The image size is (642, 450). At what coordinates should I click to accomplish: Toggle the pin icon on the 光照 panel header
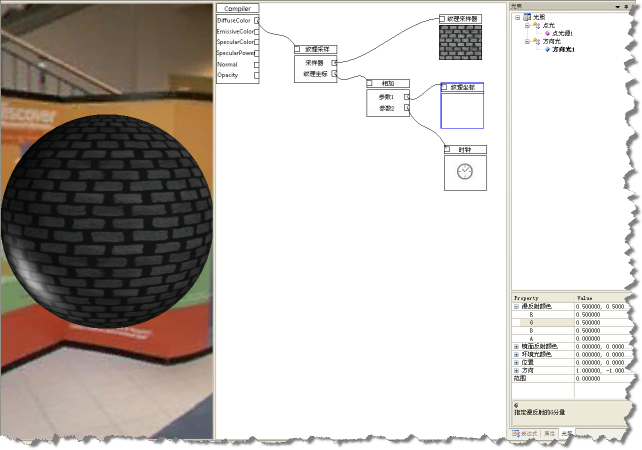(626, 7)
